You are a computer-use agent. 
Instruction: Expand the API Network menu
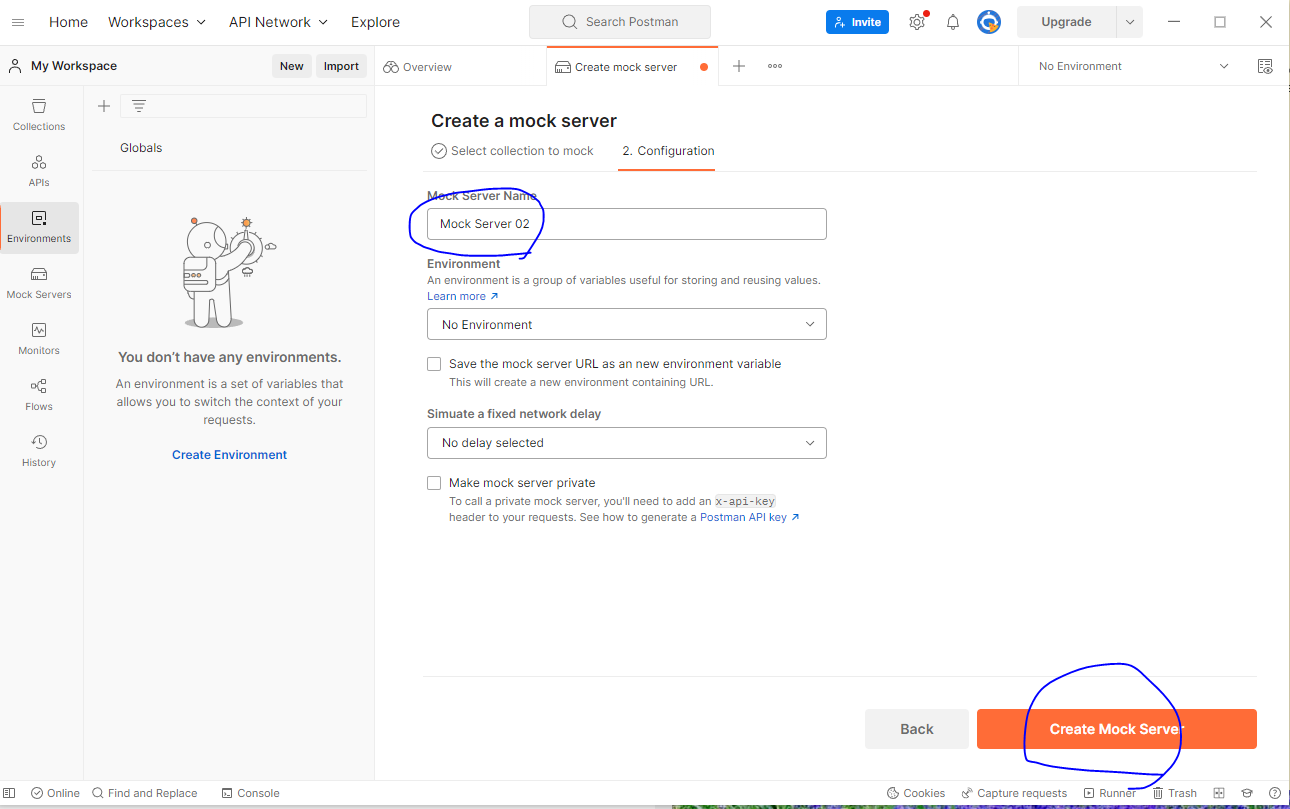point(278,22)
